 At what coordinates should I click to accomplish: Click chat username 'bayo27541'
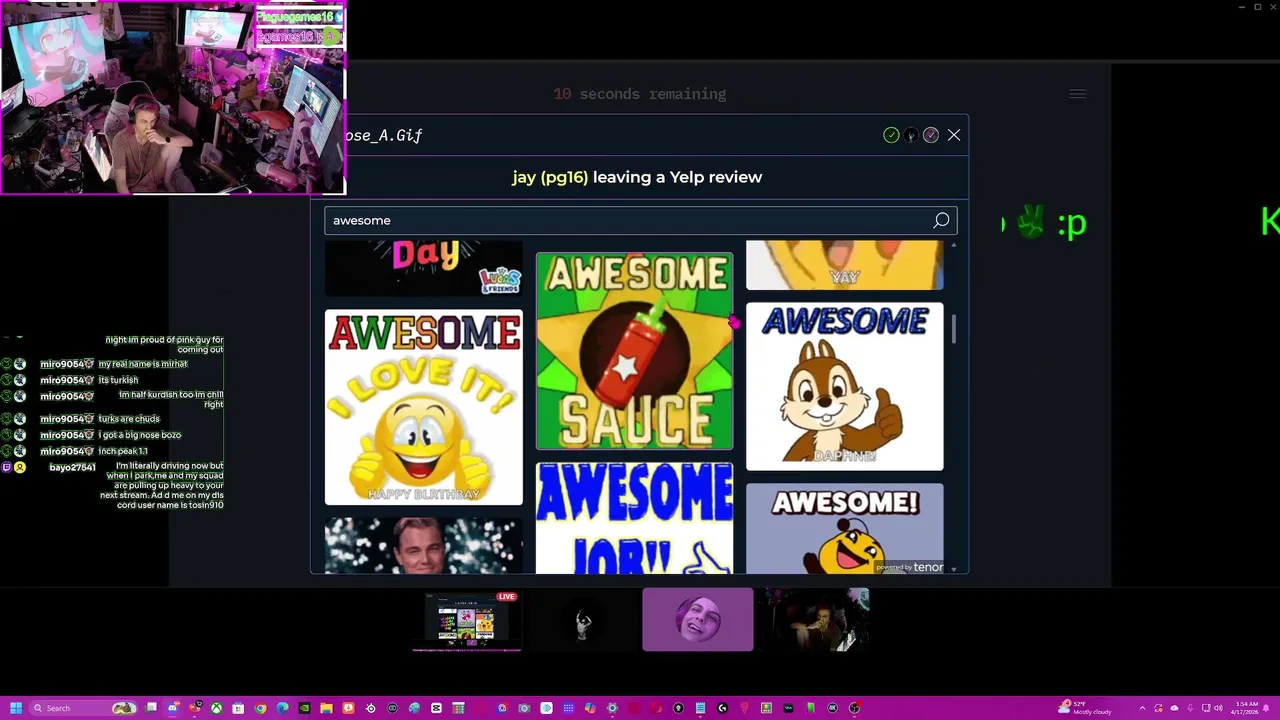[72, 467]
